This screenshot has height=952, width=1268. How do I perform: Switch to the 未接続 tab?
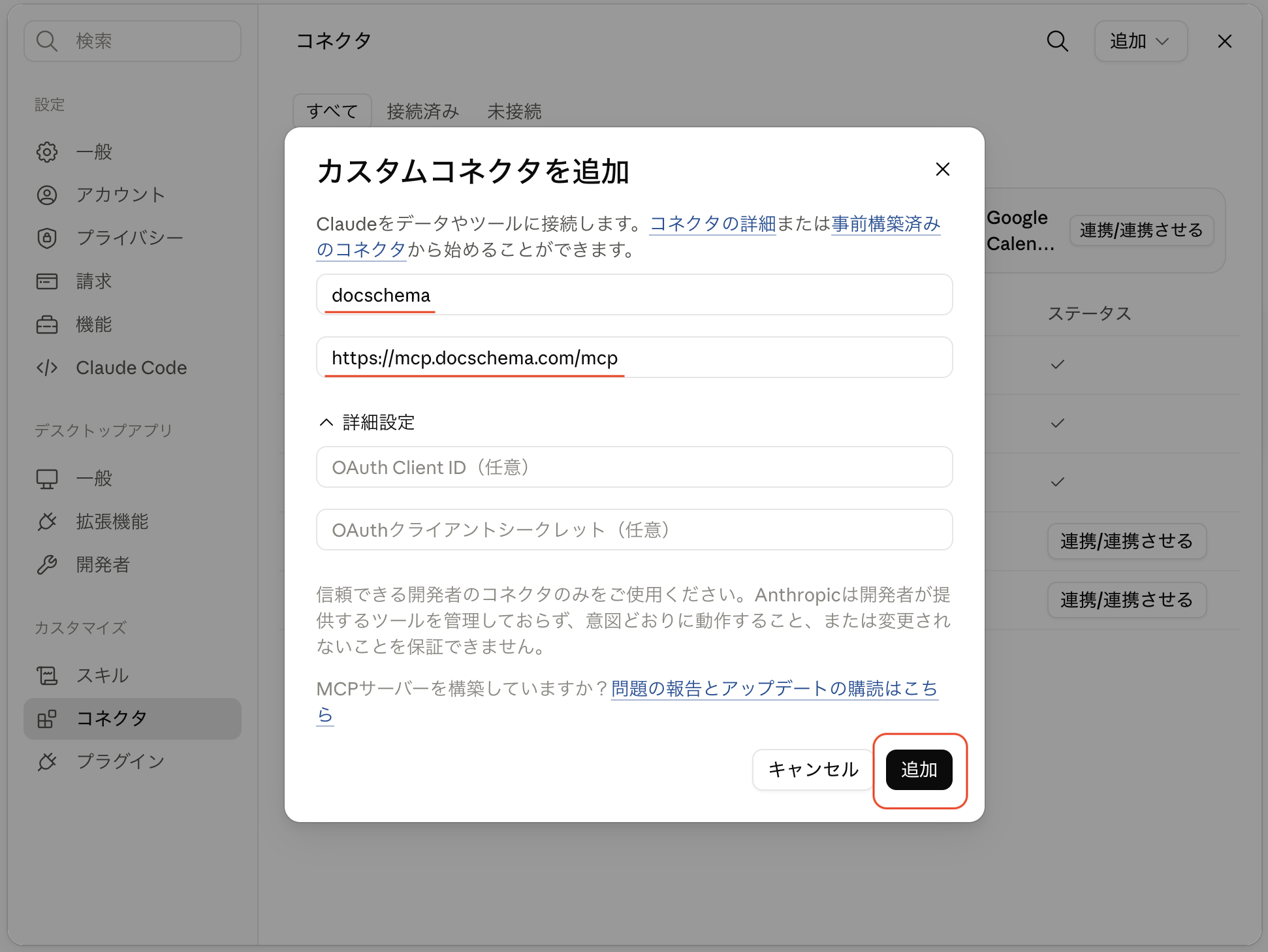(514, 111)
